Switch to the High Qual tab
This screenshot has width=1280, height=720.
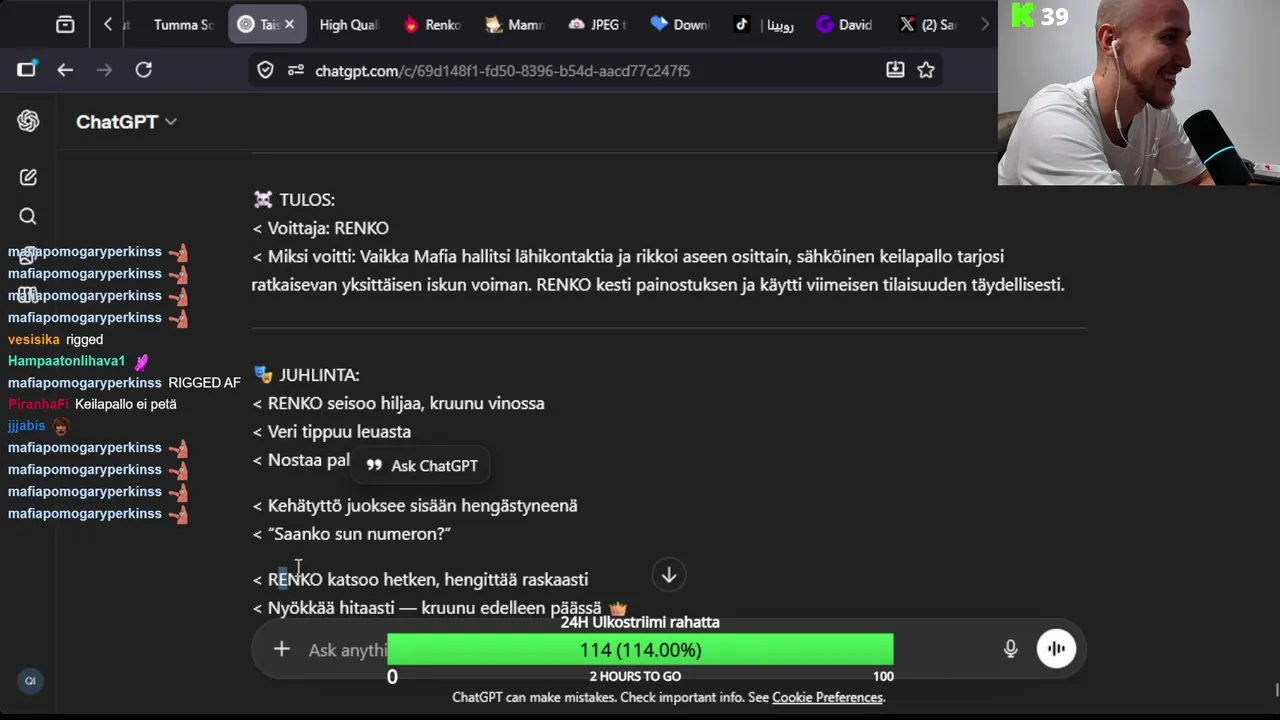tap(348, 24)
